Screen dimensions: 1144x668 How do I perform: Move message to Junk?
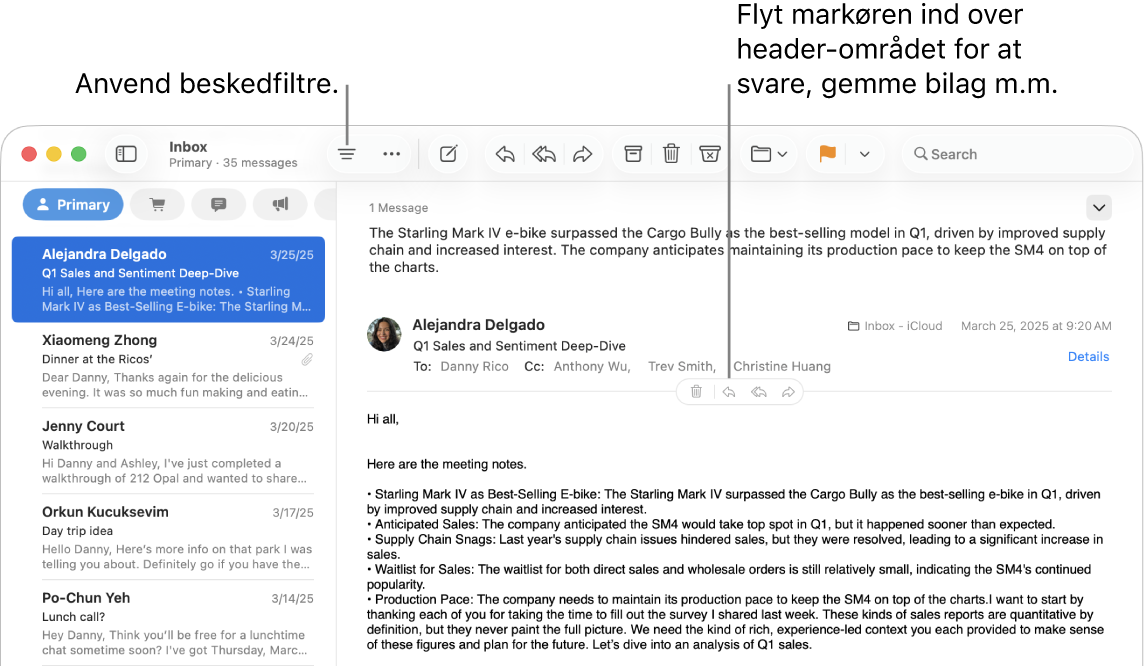point(710,154)
